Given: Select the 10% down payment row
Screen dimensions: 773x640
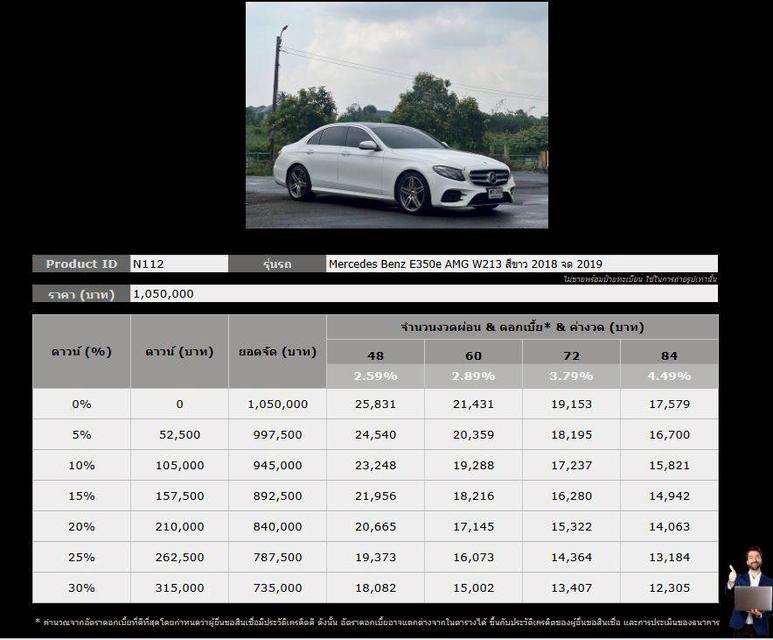Looking at the screenshot, I should click(375, 465).
